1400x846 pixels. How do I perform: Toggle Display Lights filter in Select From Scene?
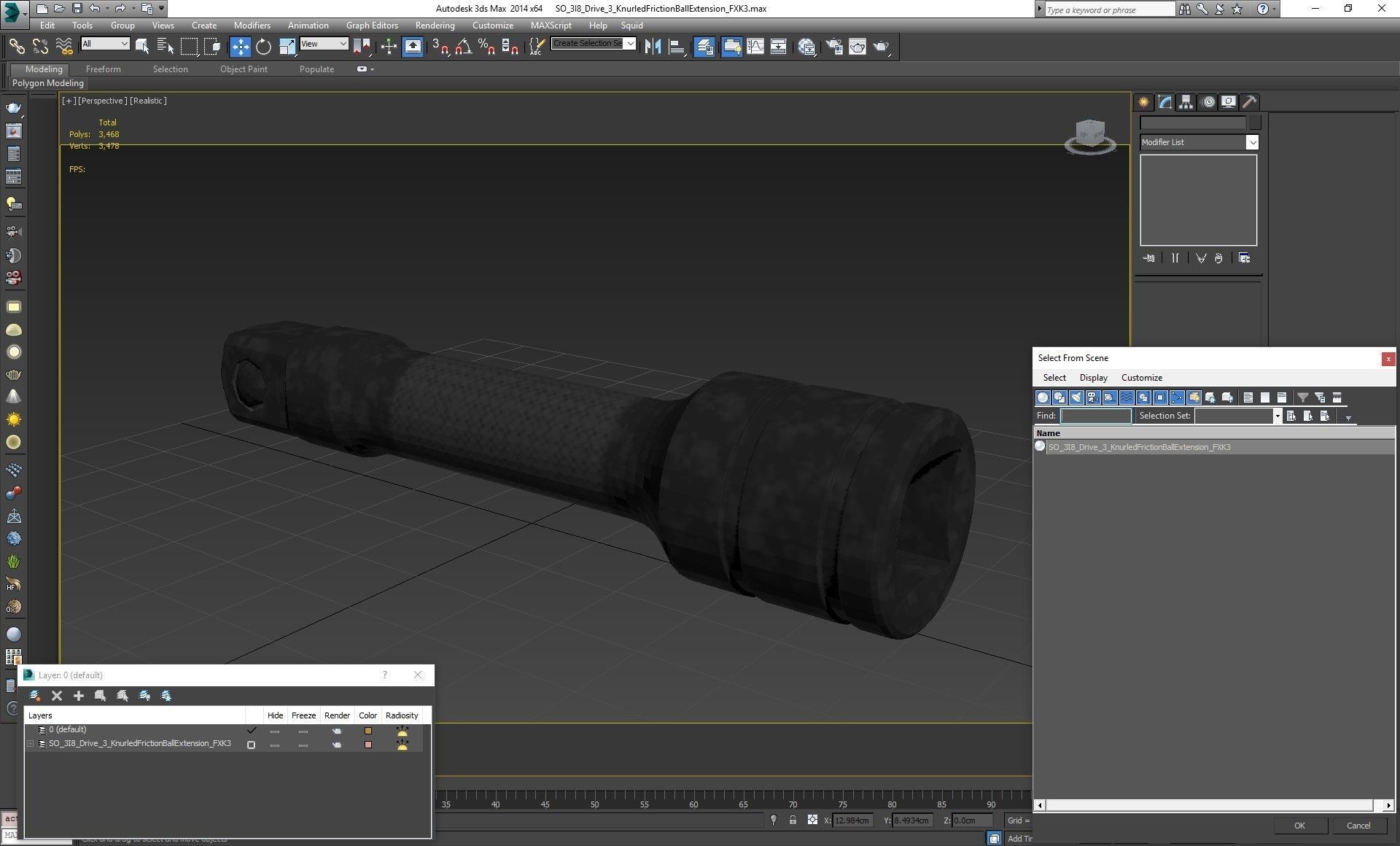click(1076, 397)
